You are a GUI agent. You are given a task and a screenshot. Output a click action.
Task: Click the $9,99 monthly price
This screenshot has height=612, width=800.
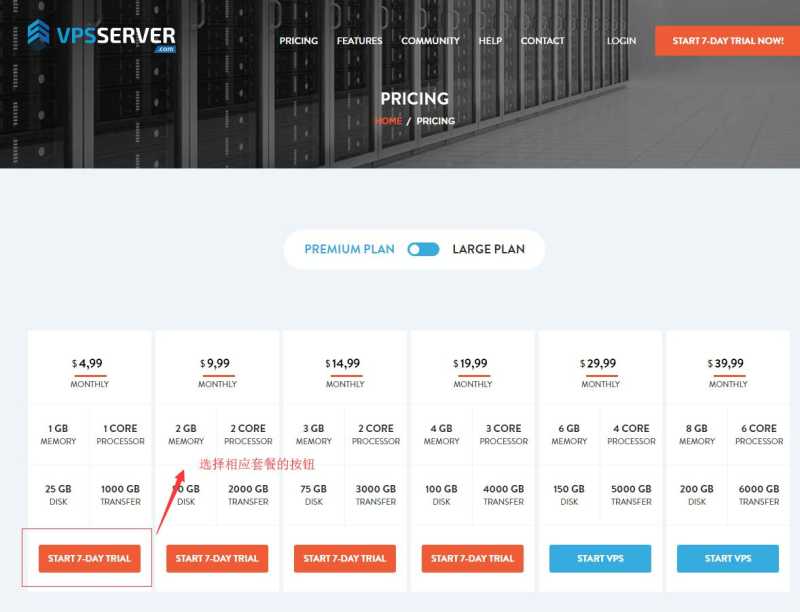[215, 364]
